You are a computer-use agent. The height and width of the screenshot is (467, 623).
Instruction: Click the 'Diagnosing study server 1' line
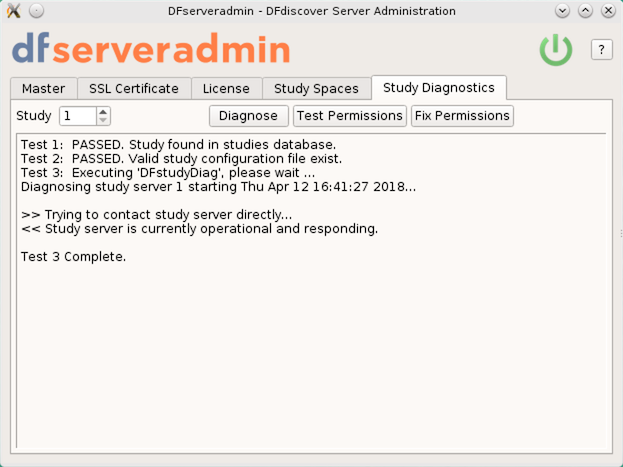coord(219,187)
